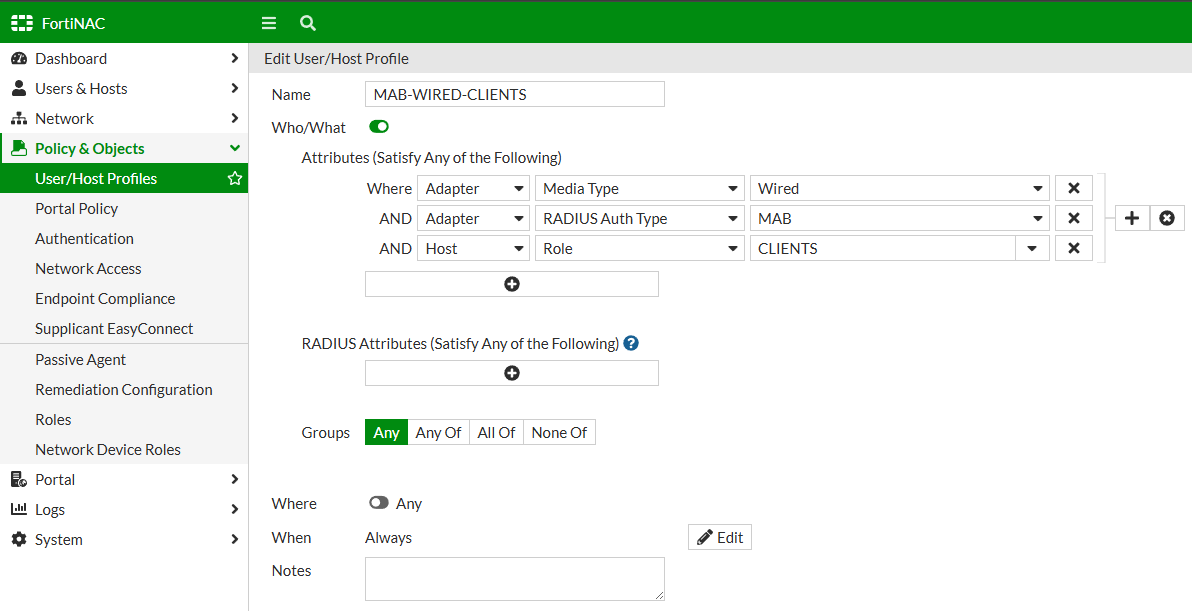
Task: Open the CLIENTS role dropdown arrow
Action: (1032, 249)
